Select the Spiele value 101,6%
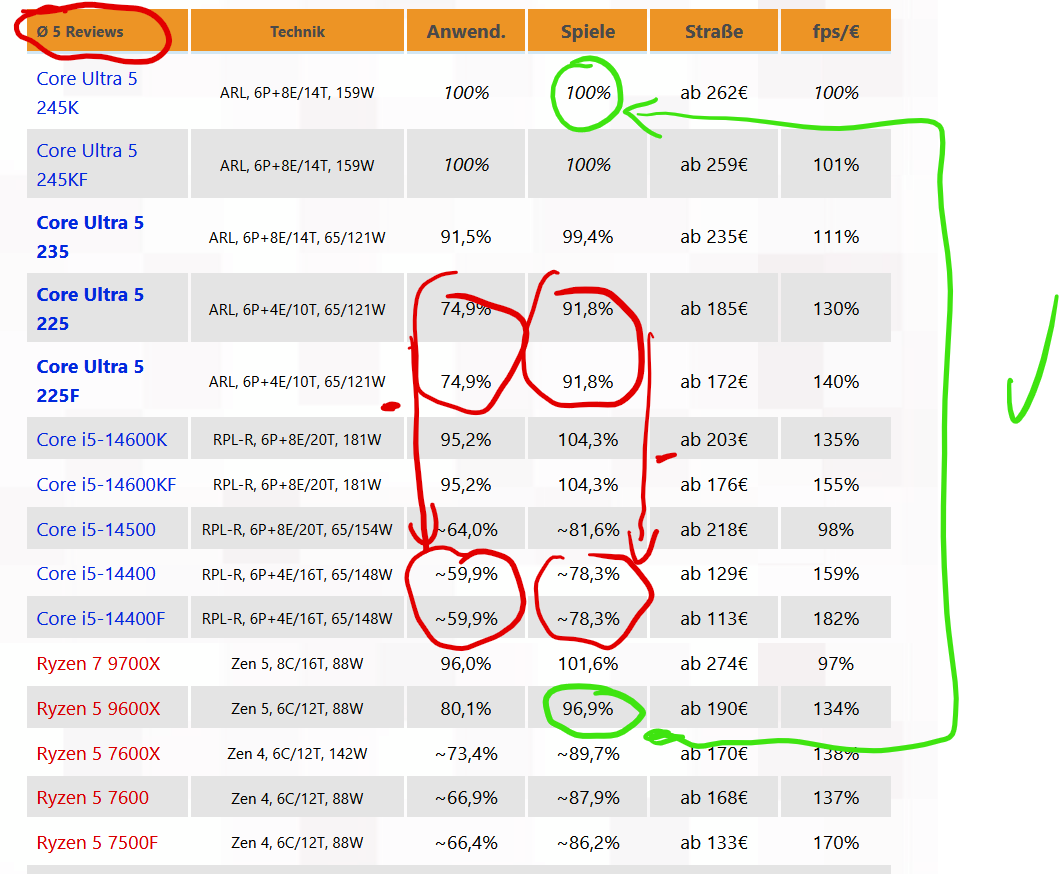 click(587, 664)
